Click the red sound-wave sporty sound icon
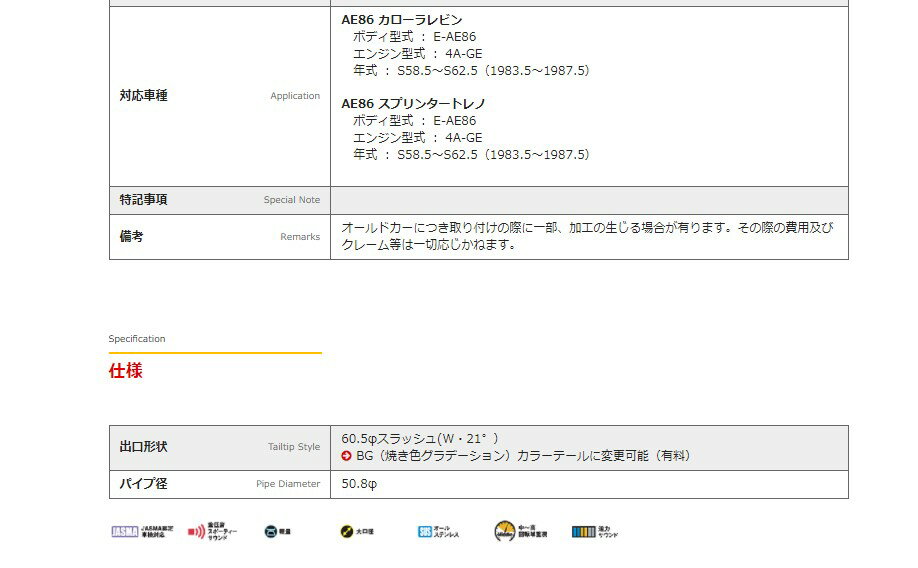918x568 pixels. [196, 531]
